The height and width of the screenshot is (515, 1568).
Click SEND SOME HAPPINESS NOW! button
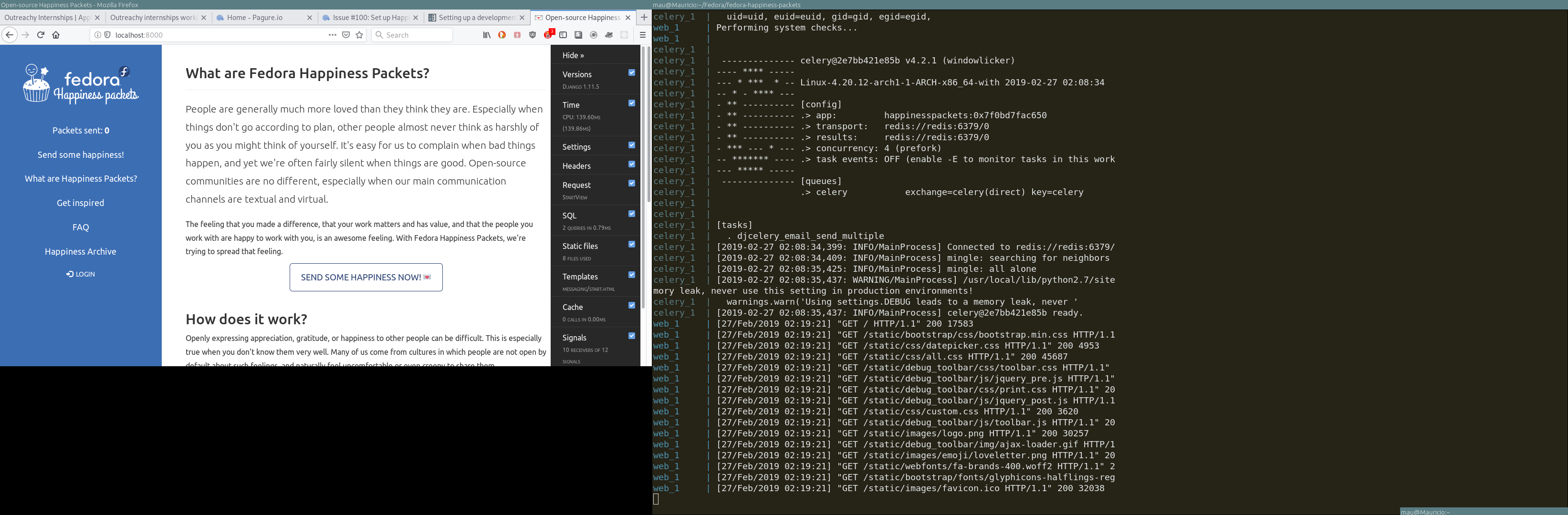coord(366,277)
